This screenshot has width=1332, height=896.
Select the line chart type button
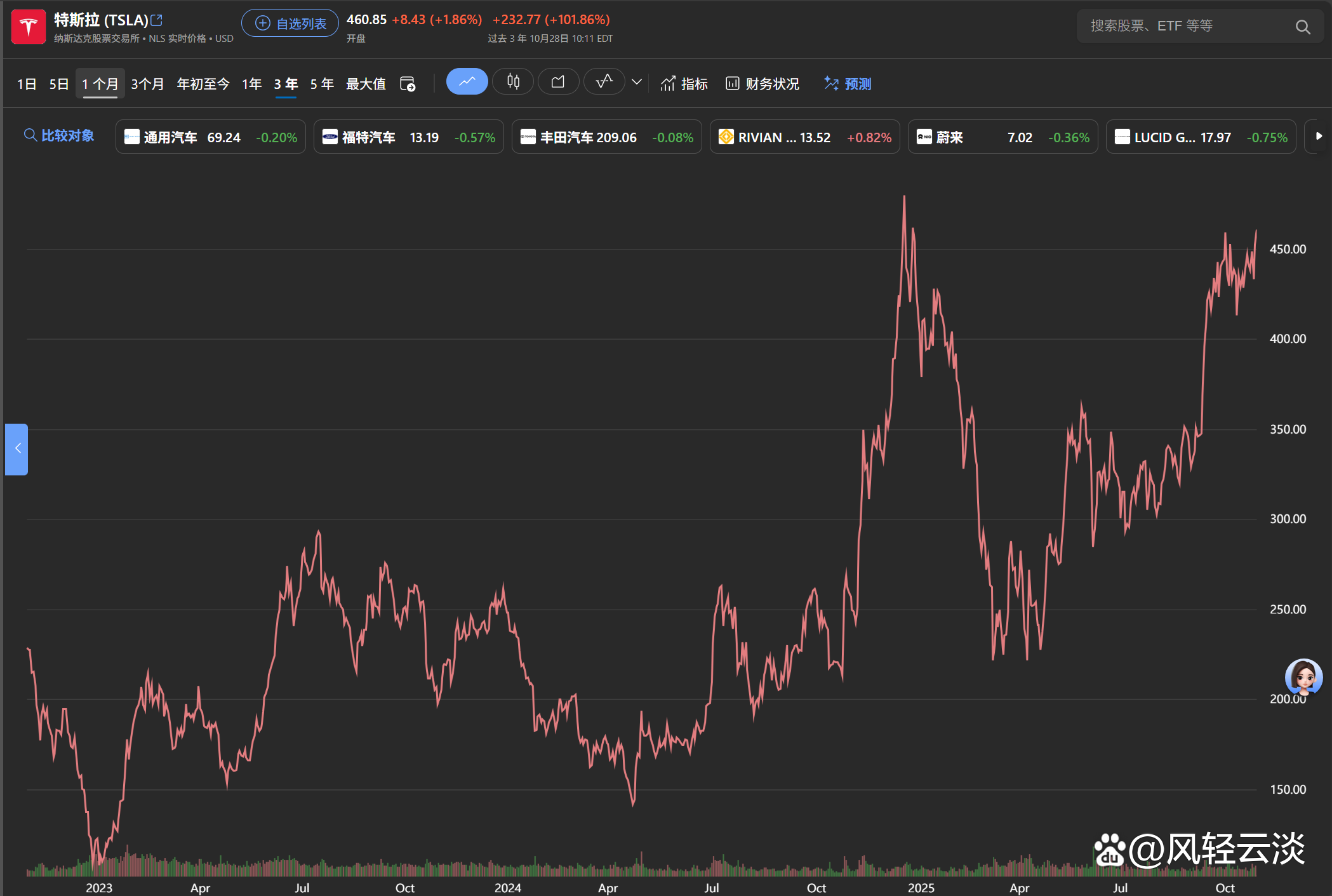coord(467,82)
